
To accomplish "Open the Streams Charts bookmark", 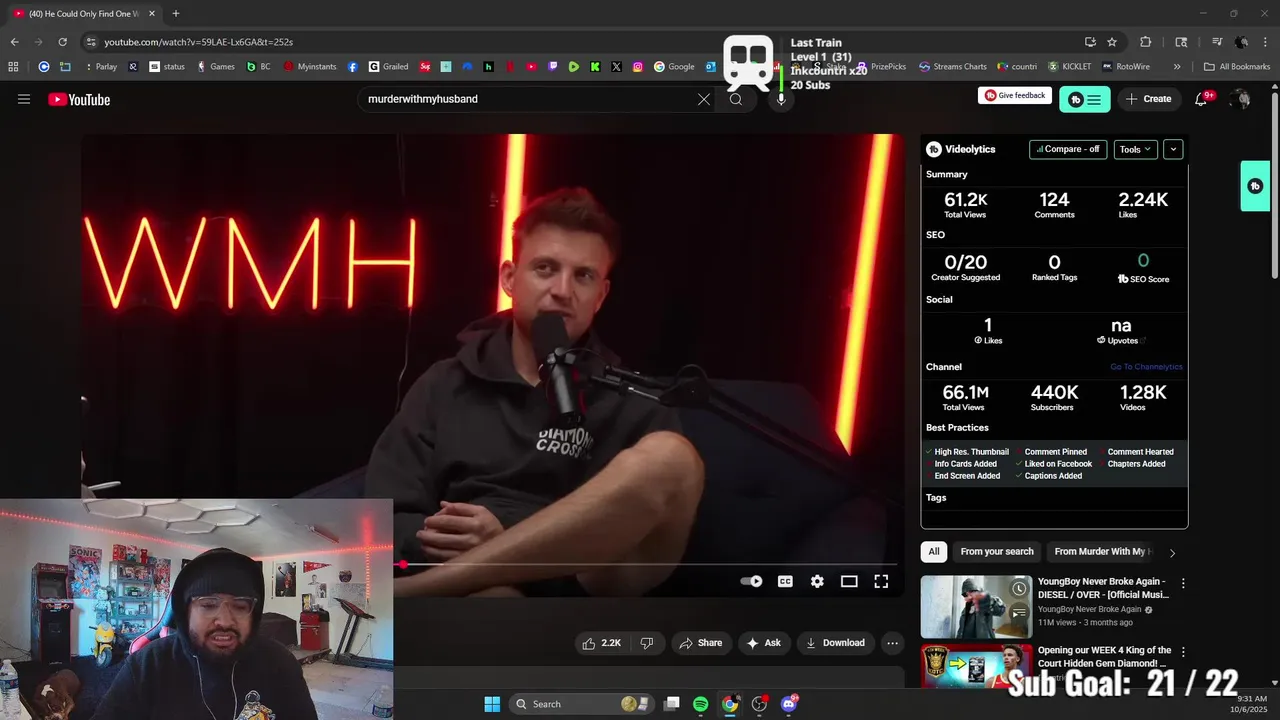I will coord(953,67).
